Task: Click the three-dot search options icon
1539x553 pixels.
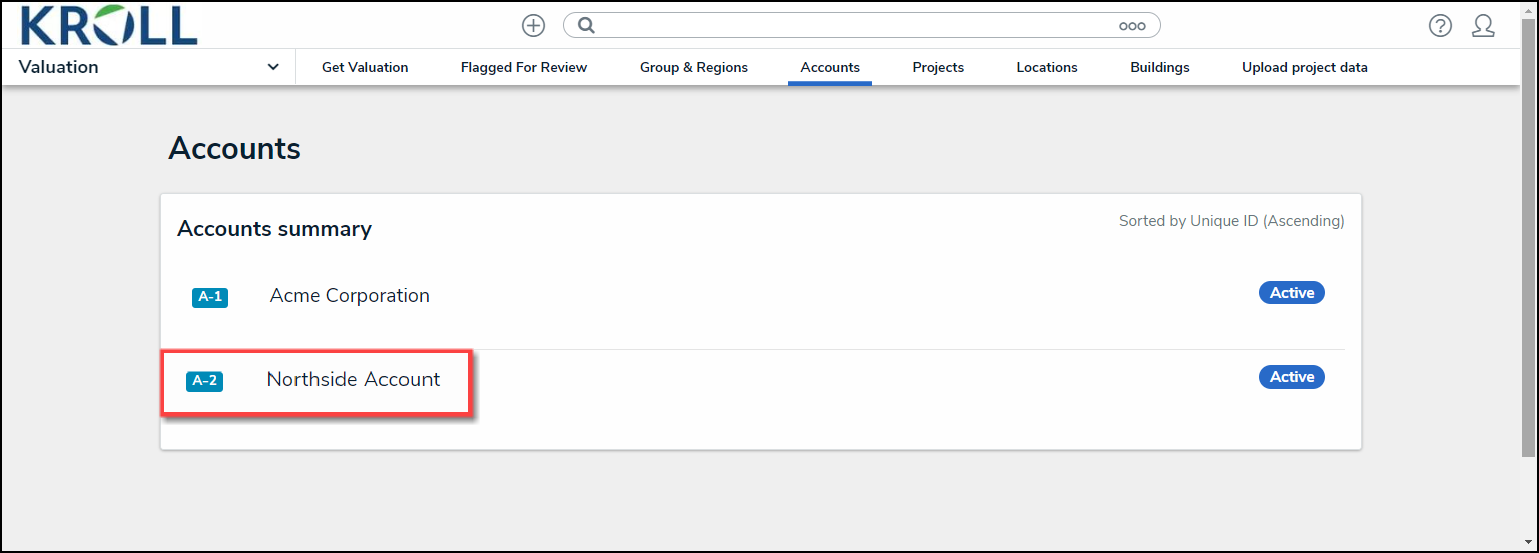Action: click(1132, 27)
